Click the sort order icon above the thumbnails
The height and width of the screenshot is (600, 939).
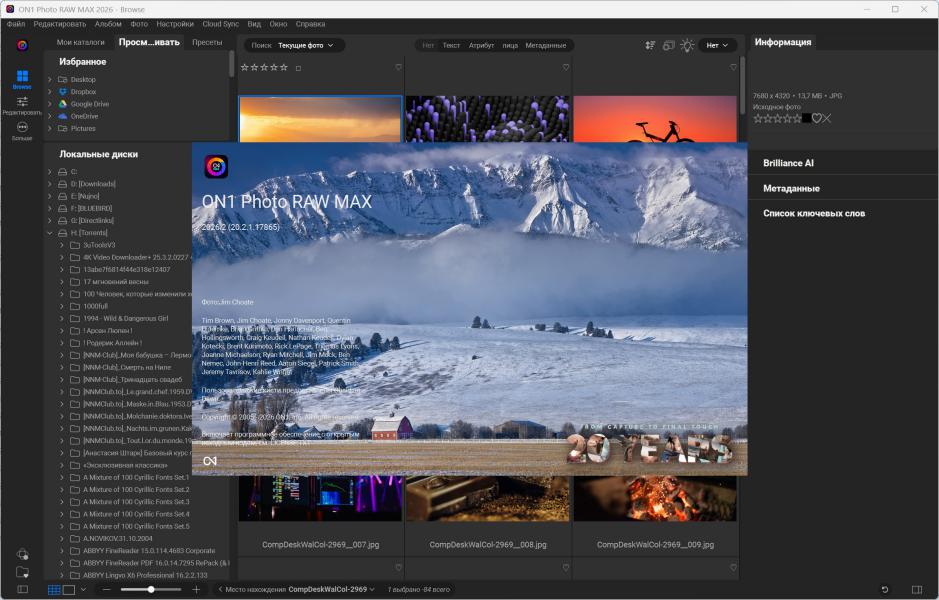coord(651,45)
